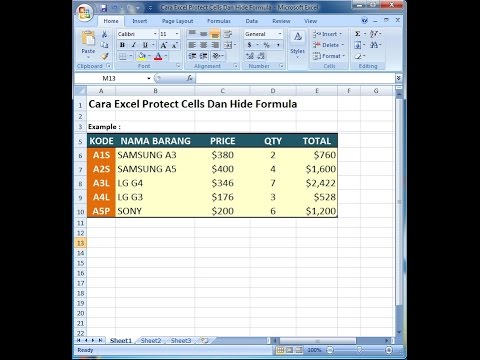Align text left
The height and width of the screenshot is (360, 480).
tap(192, 45)
